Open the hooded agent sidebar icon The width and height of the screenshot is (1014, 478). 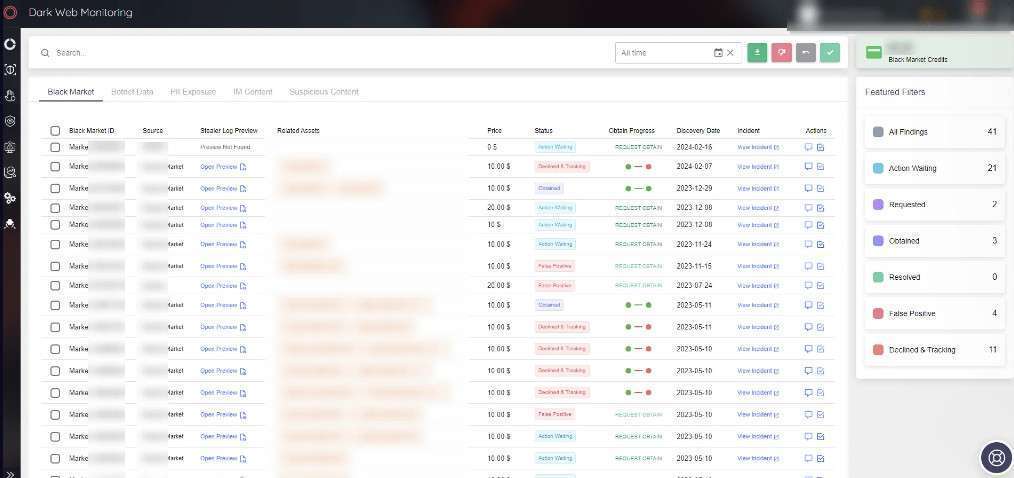click(10, 224)
